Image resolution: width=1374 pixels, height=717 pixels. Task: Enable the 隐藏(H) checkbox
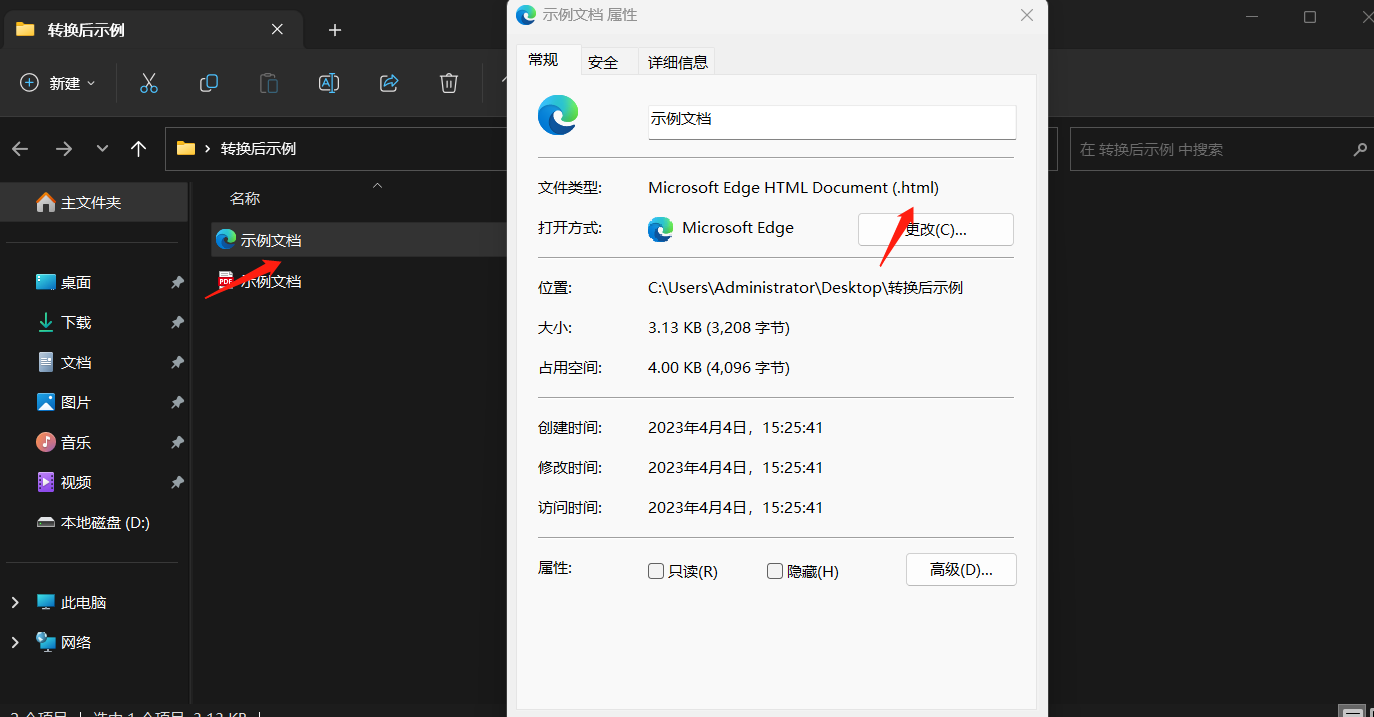775,570
